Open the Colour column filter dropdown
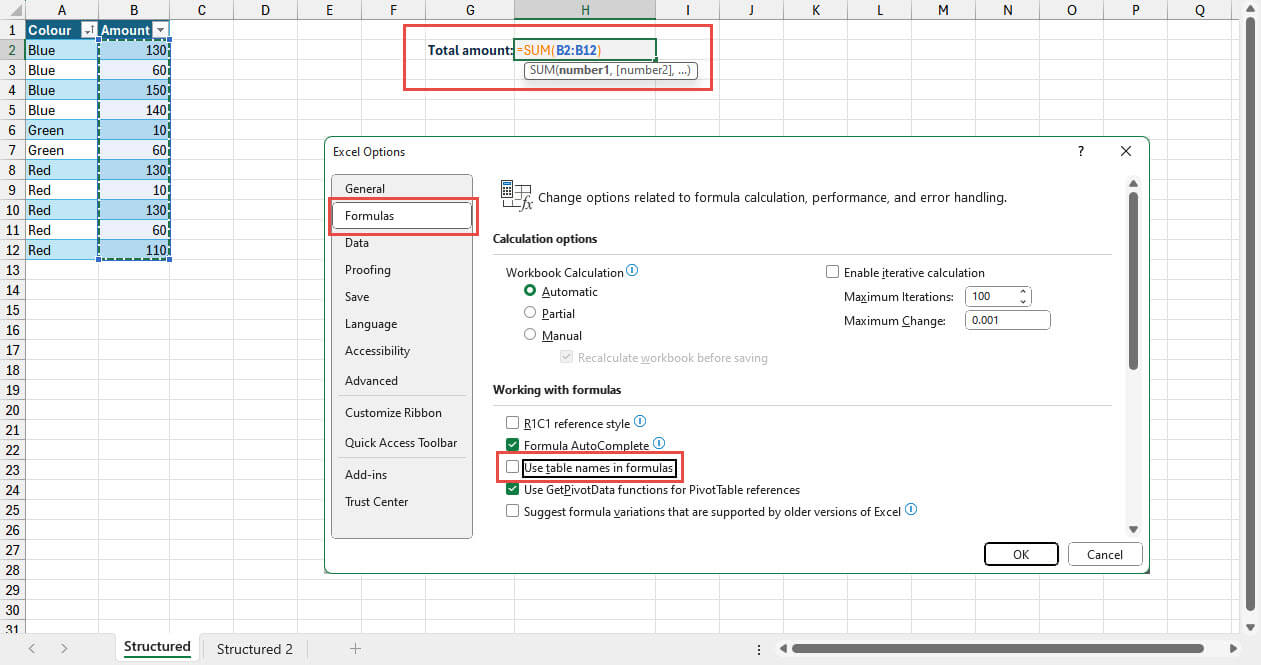 tap(88, 29)
